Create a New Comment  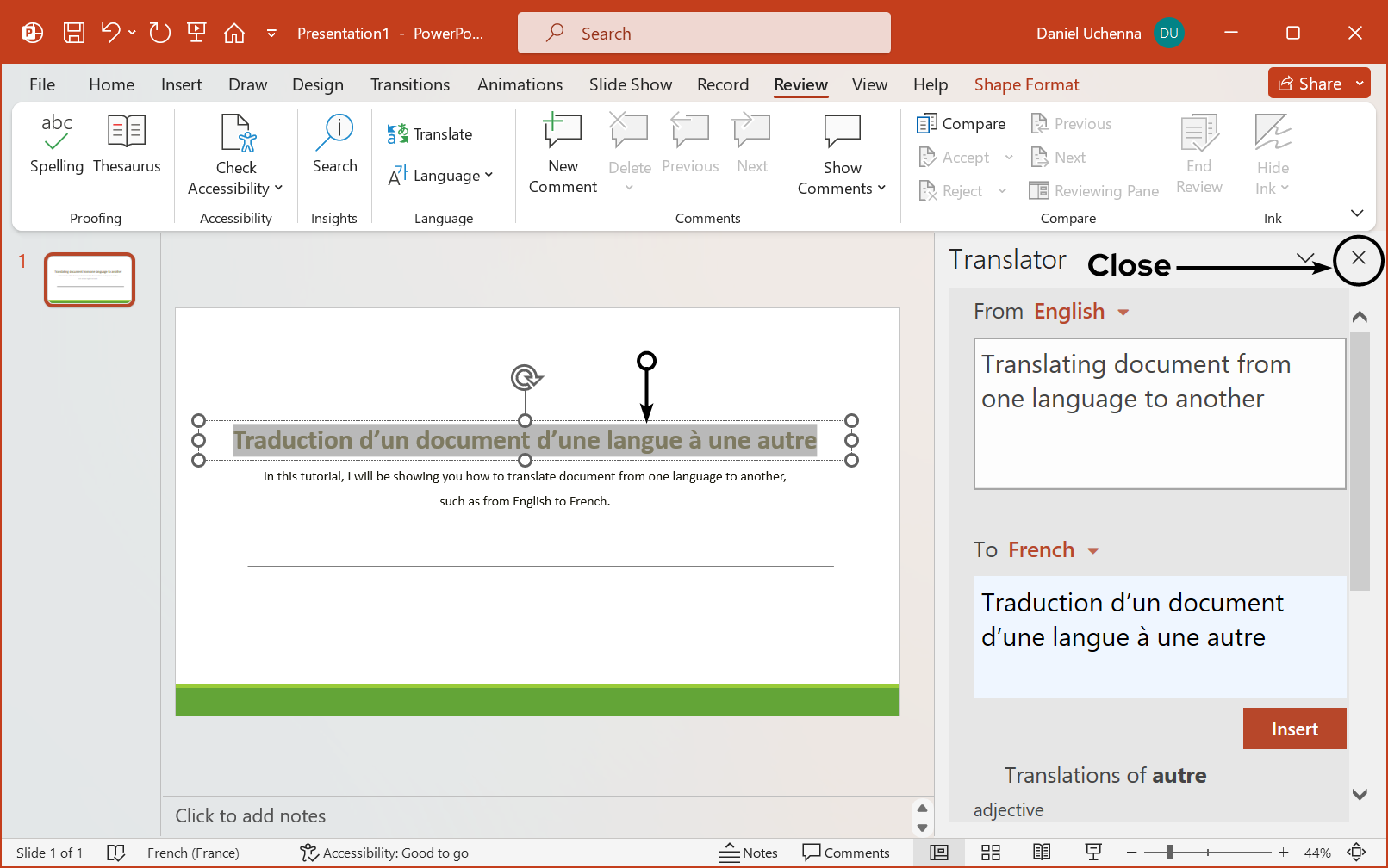[561, 152]
